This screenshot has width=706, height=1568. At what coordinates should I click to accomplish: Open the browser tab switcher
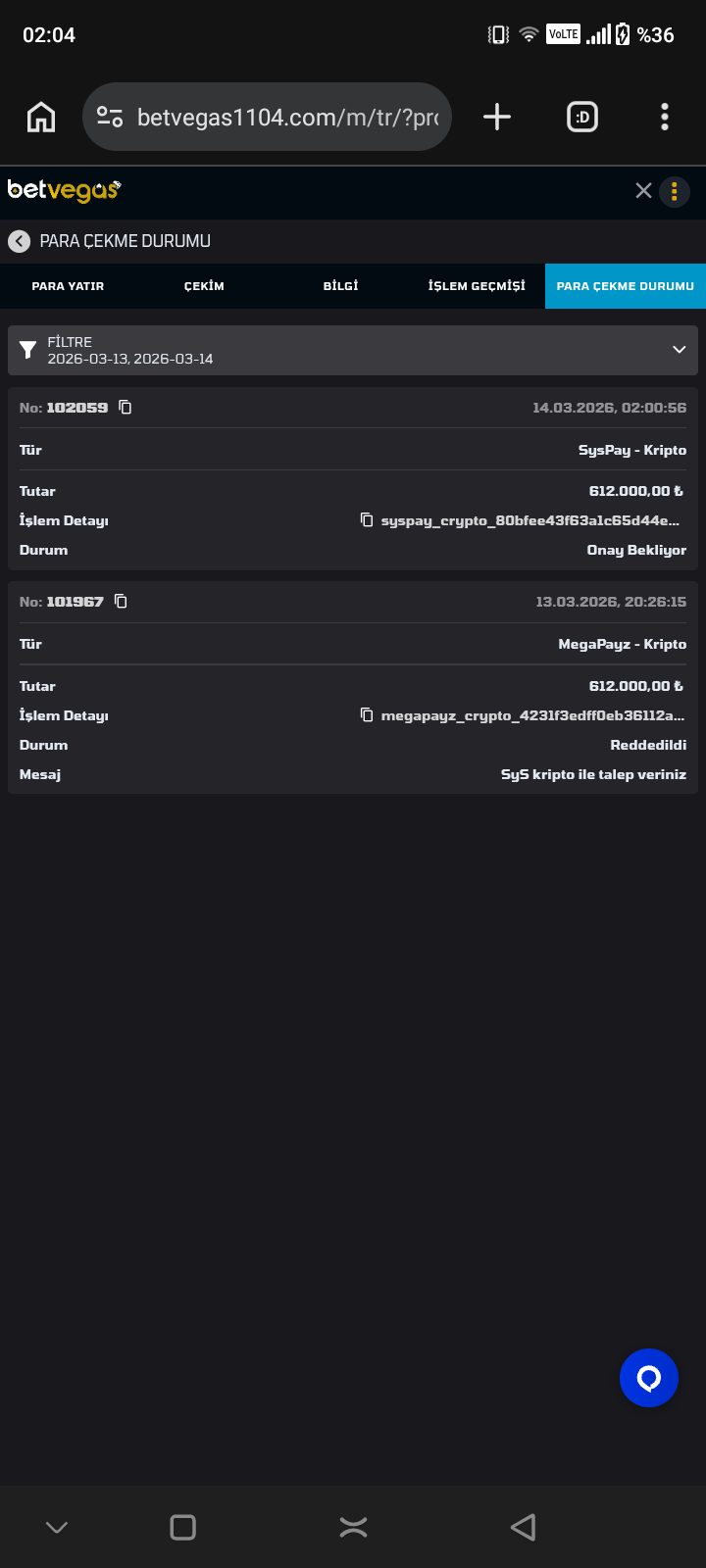582,118
